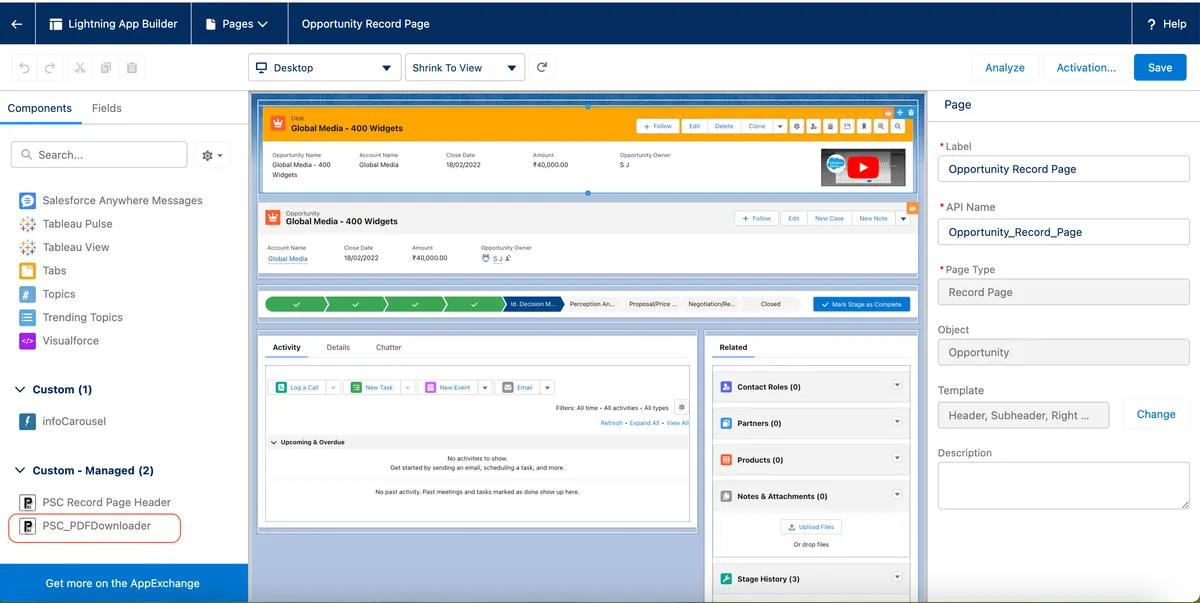The height and width of the screenshot is (603, 1200).
Task: Collapse the Custom (1) section
Action: (x=21, y=389)
